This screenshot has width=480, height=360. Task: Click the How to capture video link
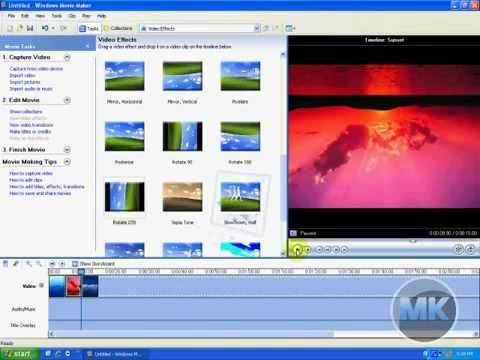click(x=31, y=173)
